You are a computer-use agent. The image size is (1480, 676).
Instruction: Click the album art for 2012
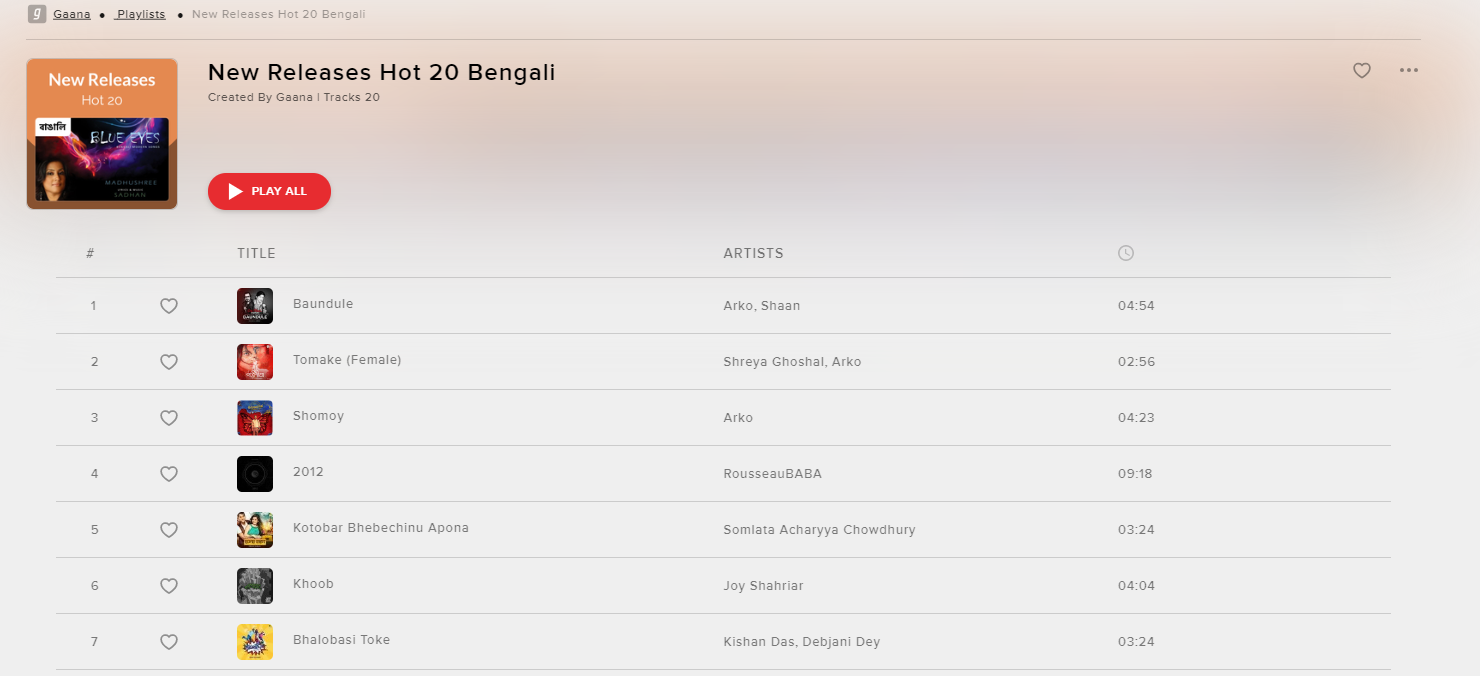(x=255, y=474)
